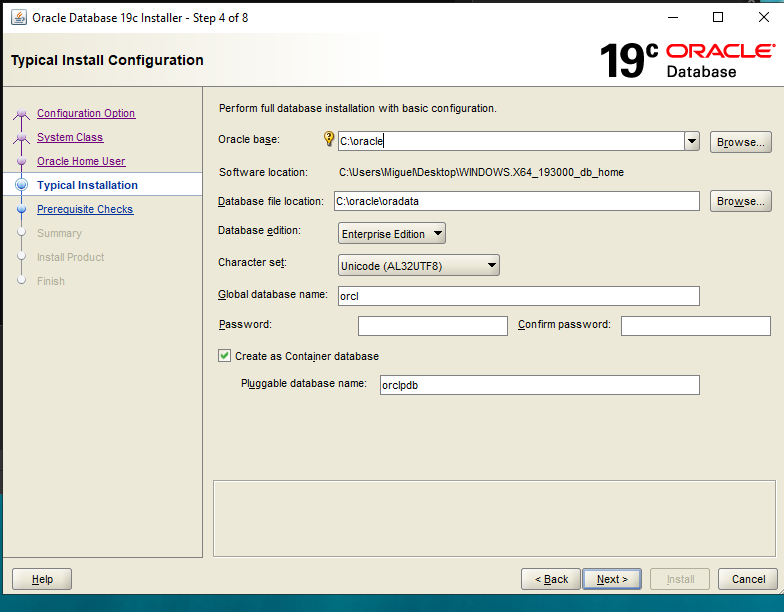The image size is (784, 612).
Task: Cancel the Oracle installation
Action: (748, 579)
